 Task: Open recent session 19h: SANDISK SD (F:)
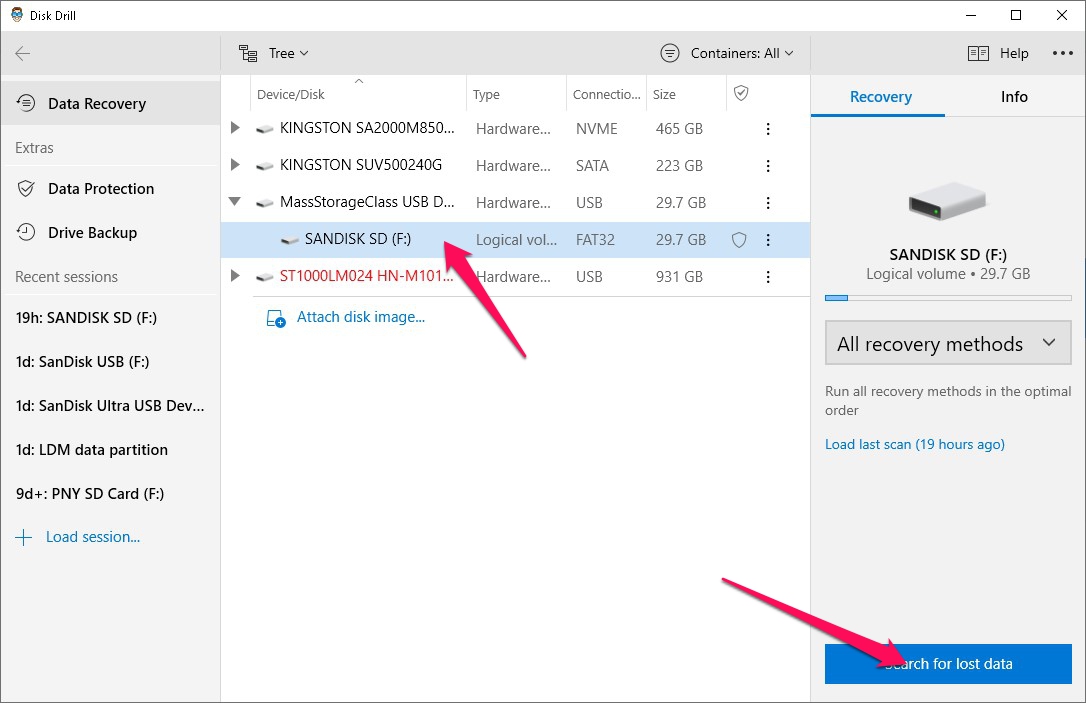pyautogui.click(x=86, y=318)
